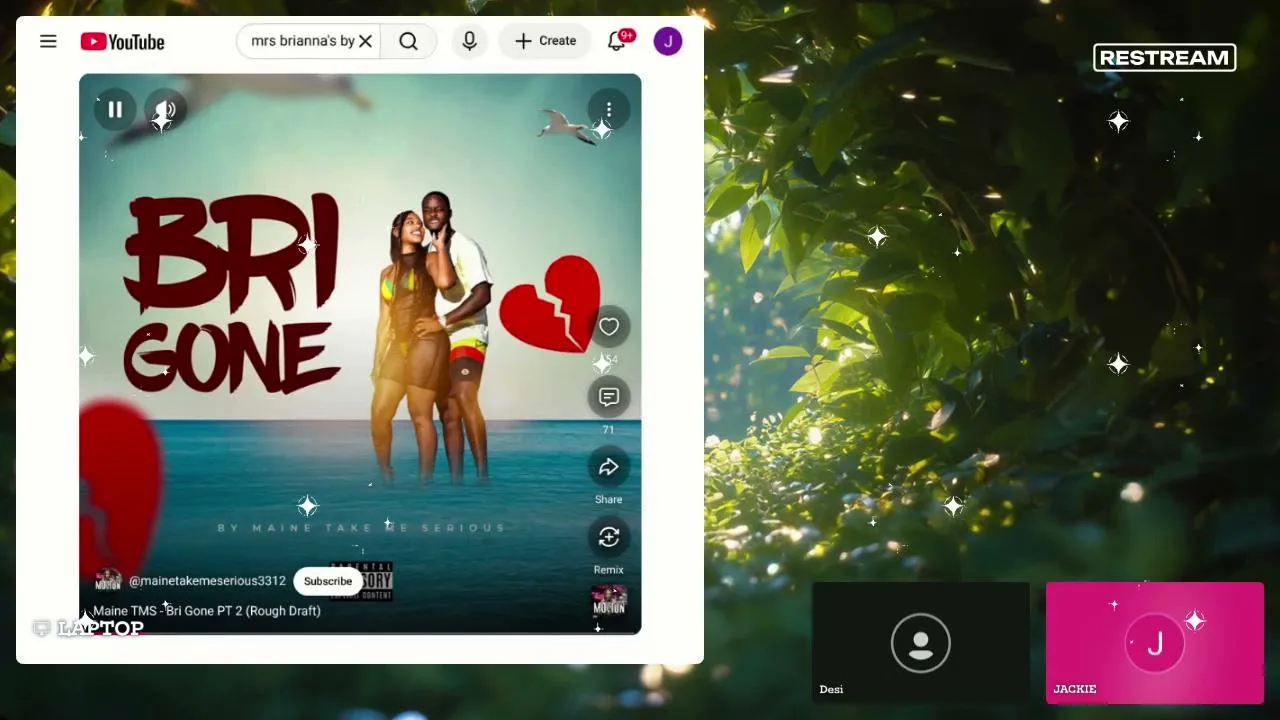1280x720 pixels.
Task: Open the Short's three-dot more options
Action: coord(609,110)
